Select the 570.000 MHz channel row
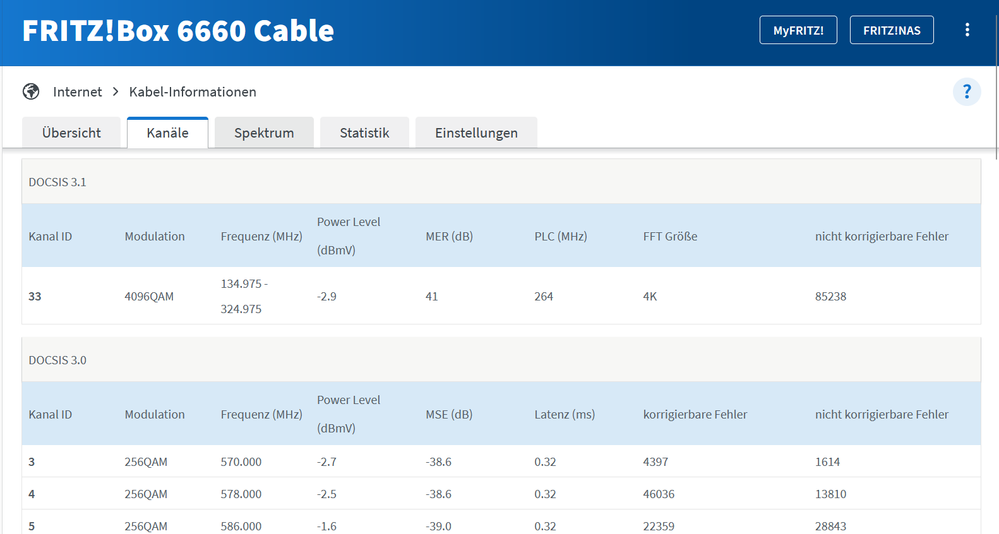The image size is (999, 534). [501, 462]
